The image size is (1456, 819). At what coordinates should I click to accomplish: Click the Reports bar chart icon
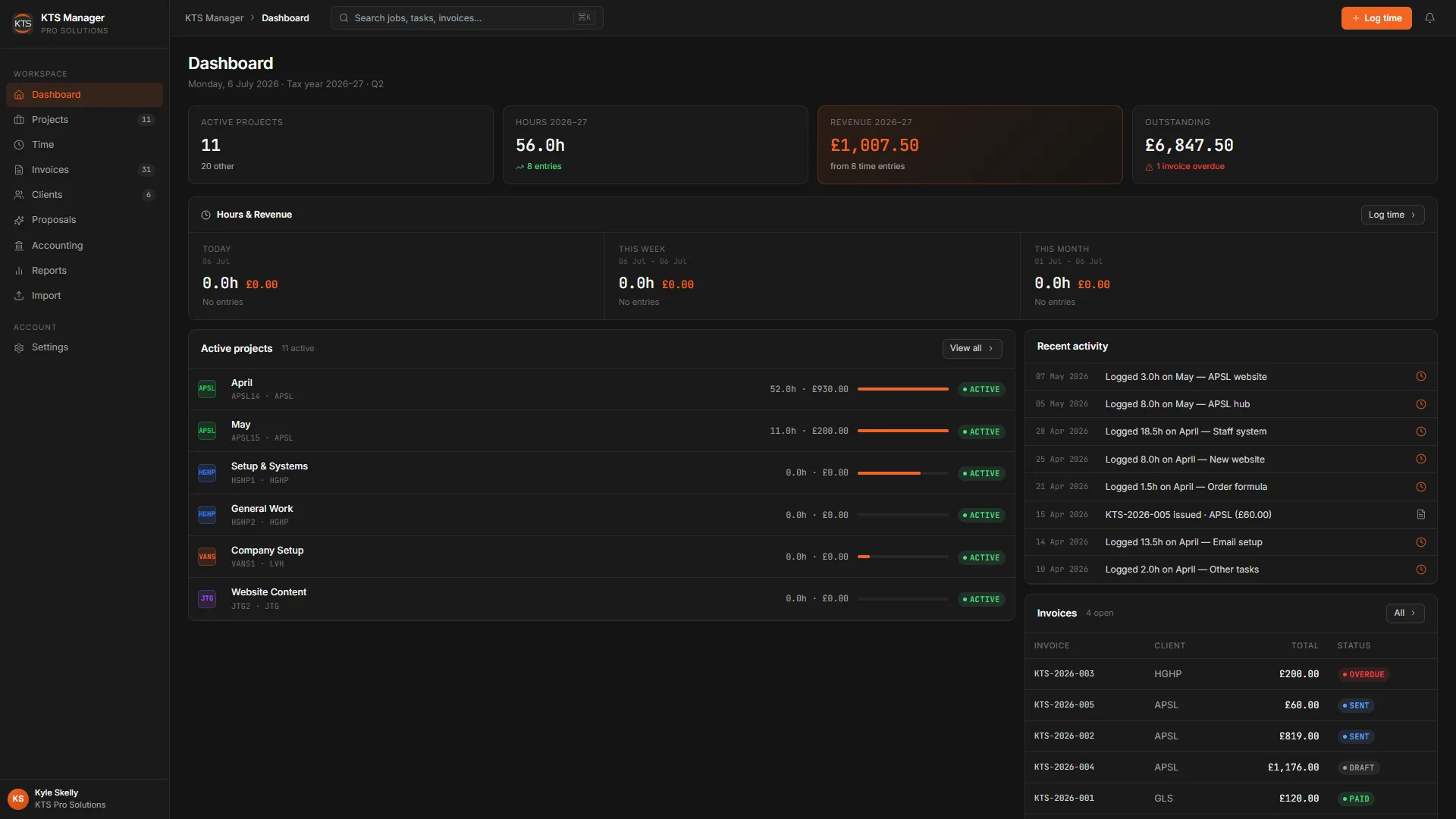click(19, 271)
